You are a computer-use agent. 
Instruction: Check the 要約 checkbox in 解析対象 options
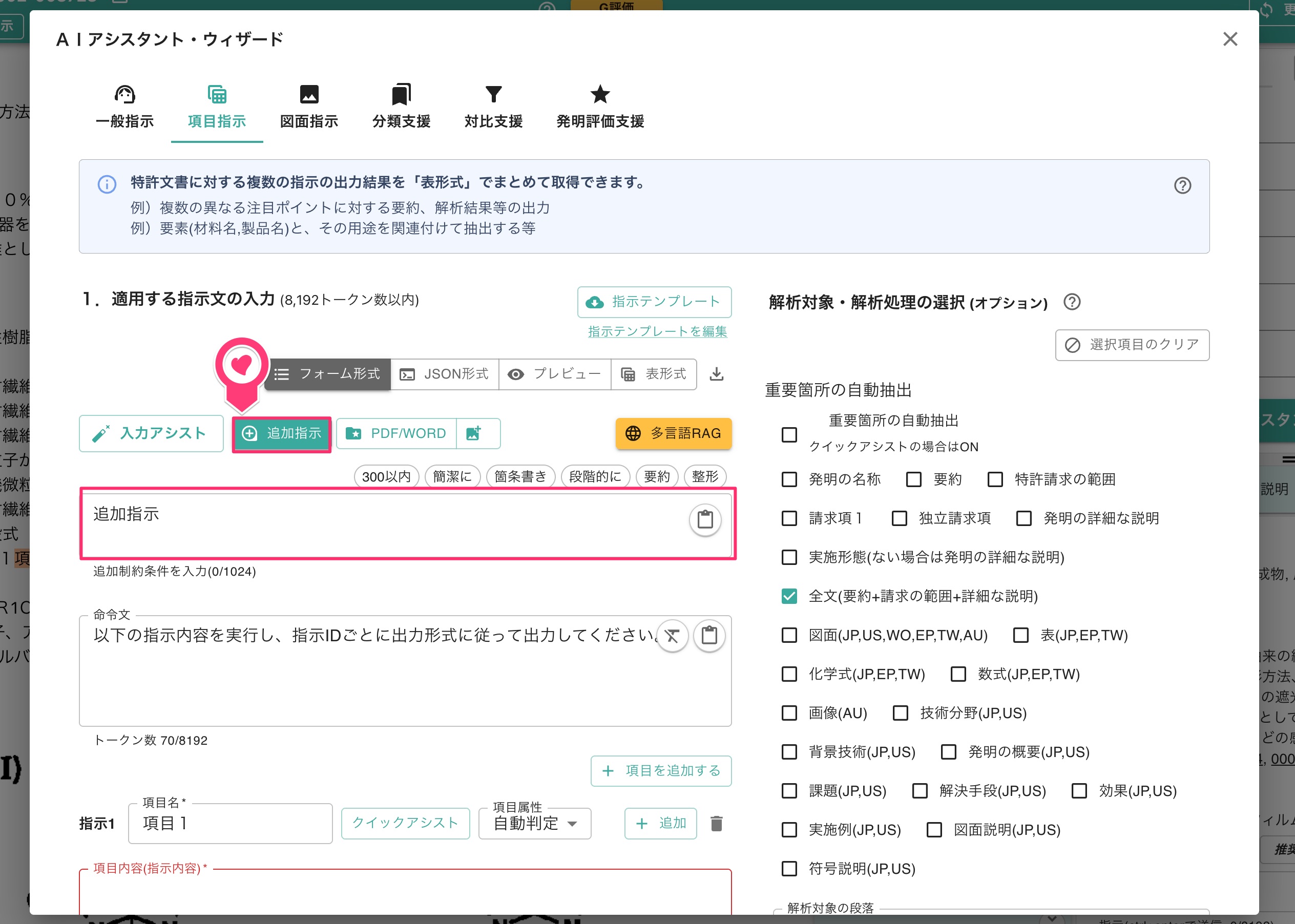click(x=914, y=479)
